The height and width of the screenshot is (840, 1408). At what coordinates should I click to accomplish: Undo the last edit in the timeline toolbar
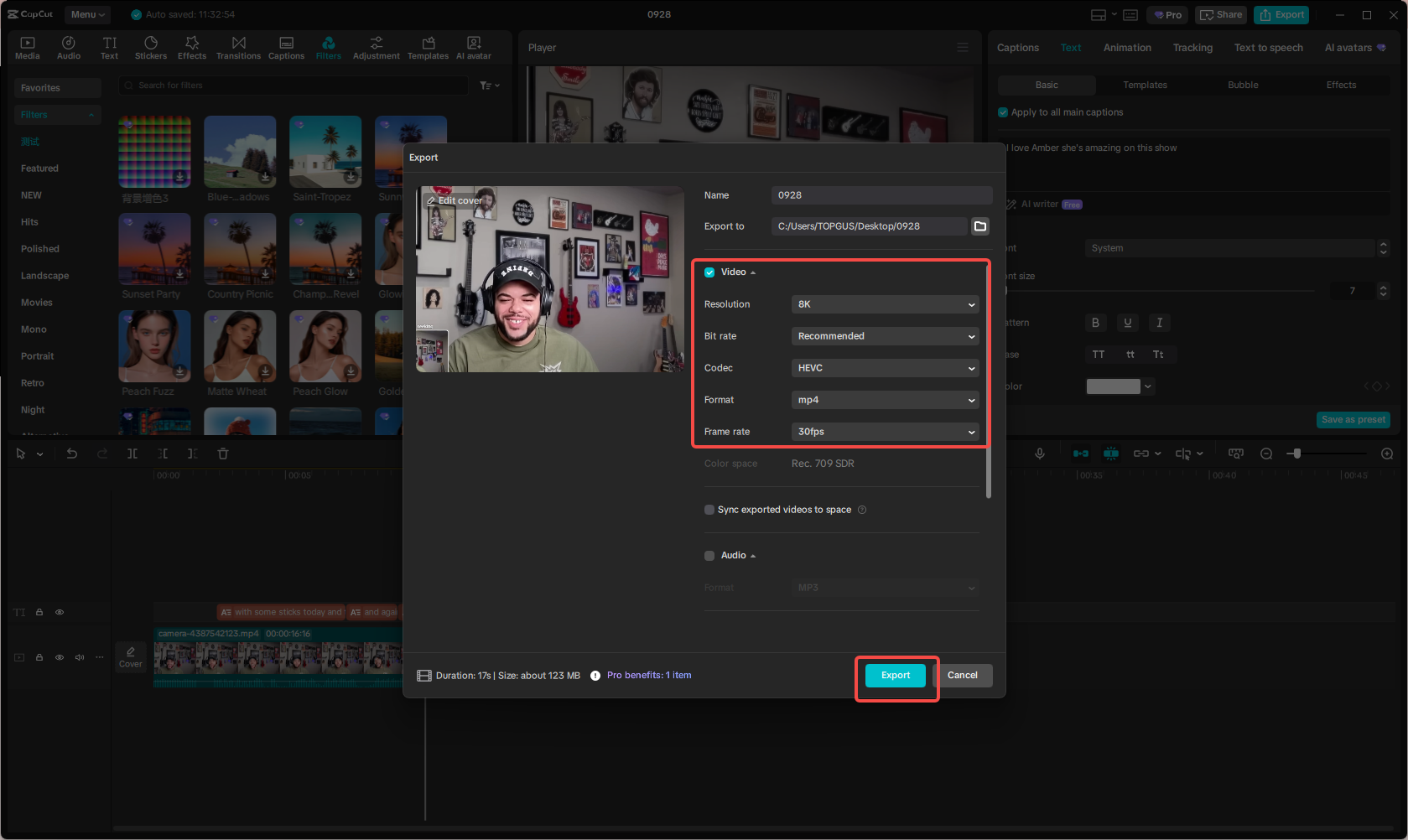[72, 453]
